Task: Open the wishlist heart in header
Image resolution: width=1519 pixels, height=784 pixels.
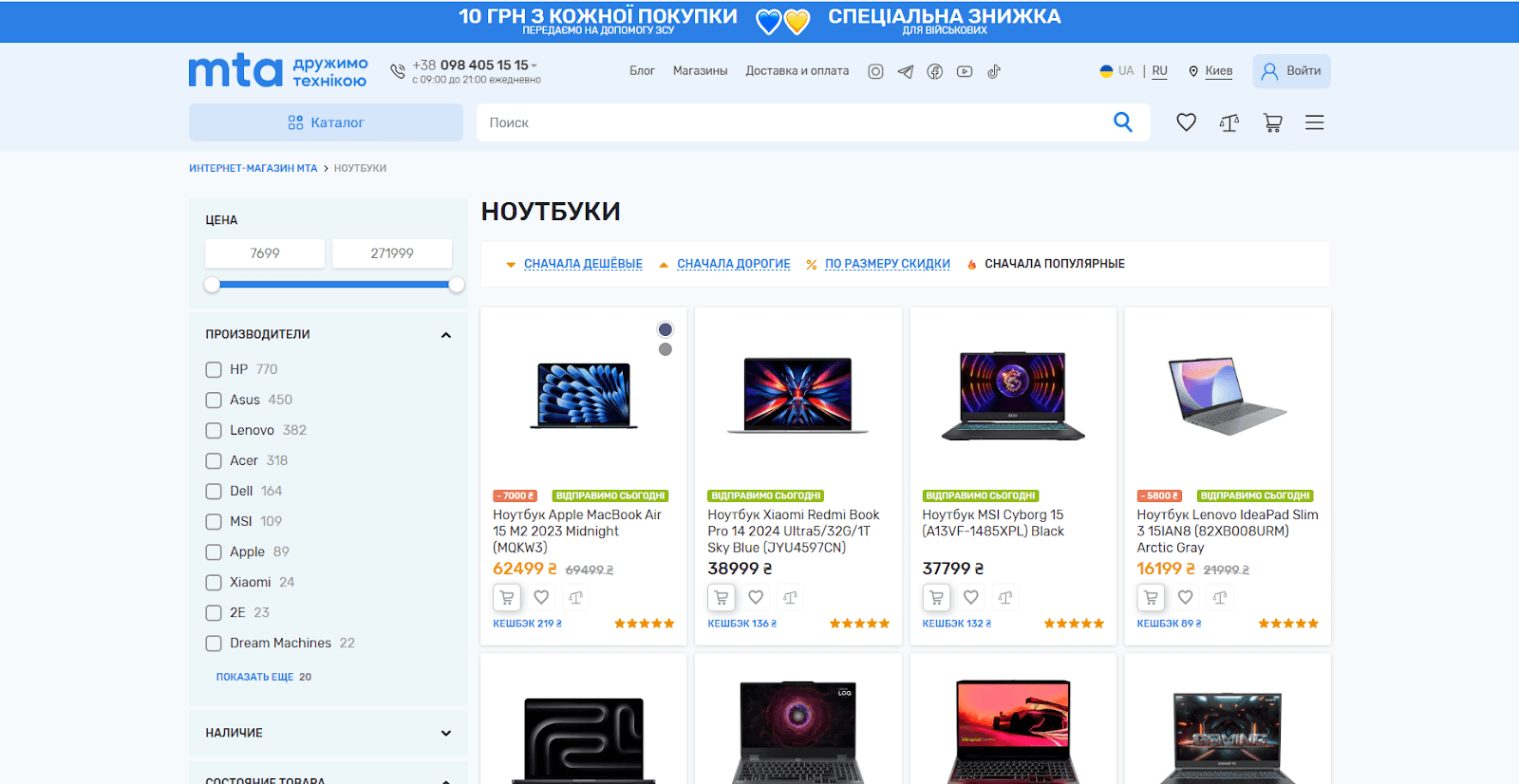Action: pos(1186,122)
